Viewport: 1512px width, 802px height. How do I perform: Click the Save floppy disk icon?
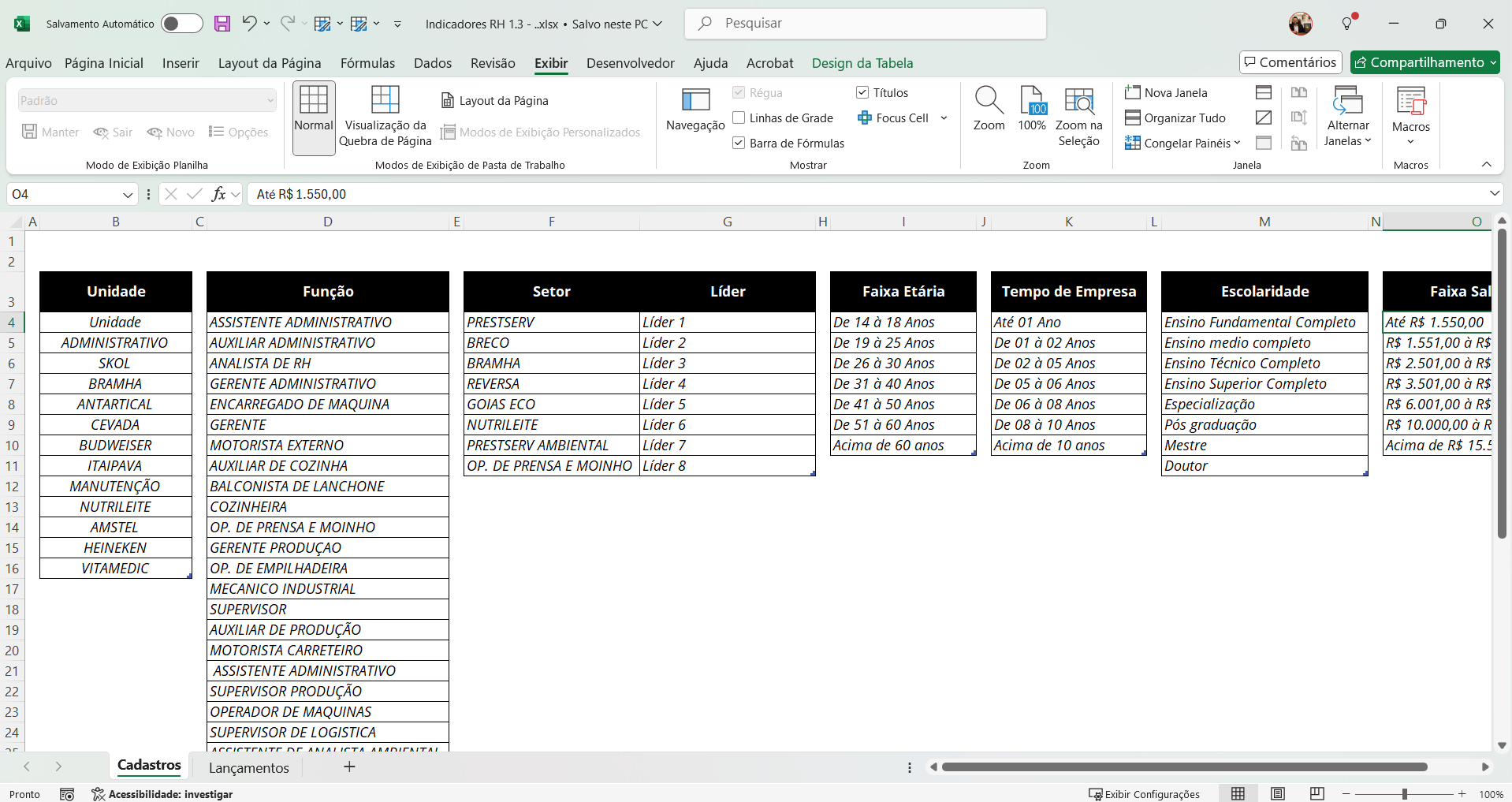pyautogui.click(x=222, y=24)
